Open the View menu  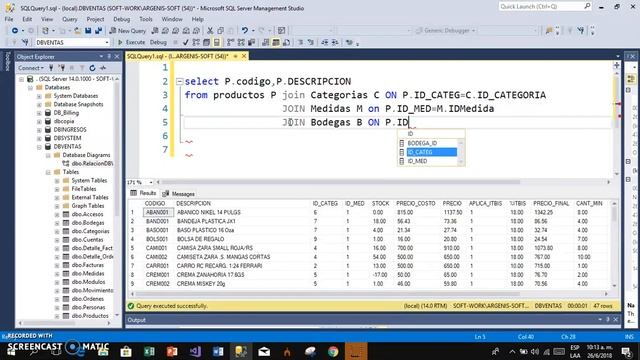click(47, 19)
